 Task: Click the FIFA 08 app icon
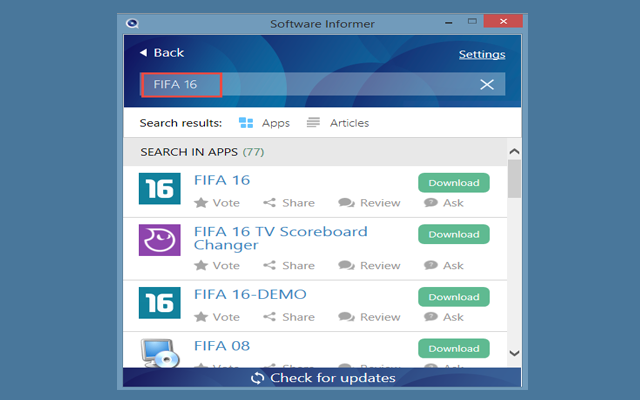[158, 352]
